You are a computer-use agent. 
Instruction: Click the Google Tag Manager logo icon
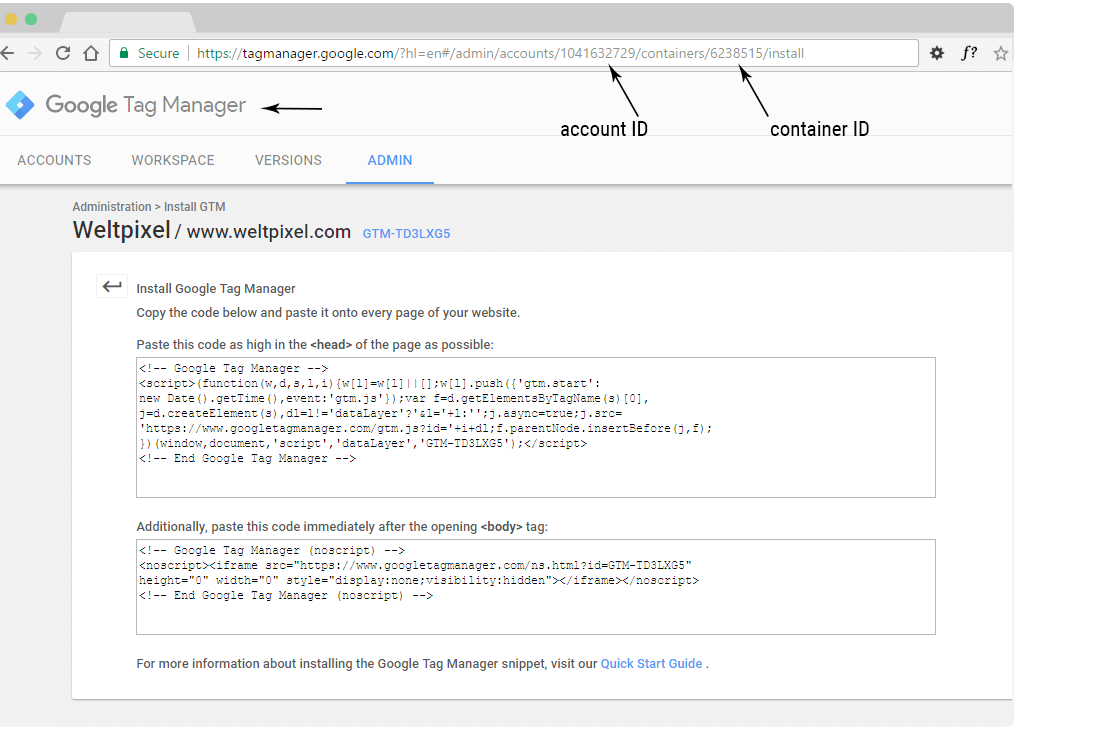pos(19,105)
